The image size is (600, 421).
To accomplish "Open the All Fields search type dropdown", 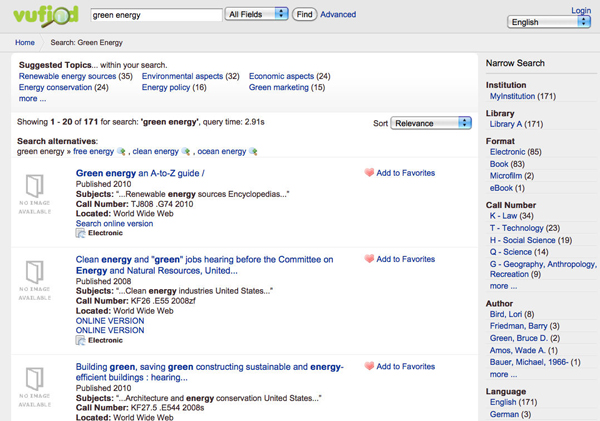I will click(257, 15).
